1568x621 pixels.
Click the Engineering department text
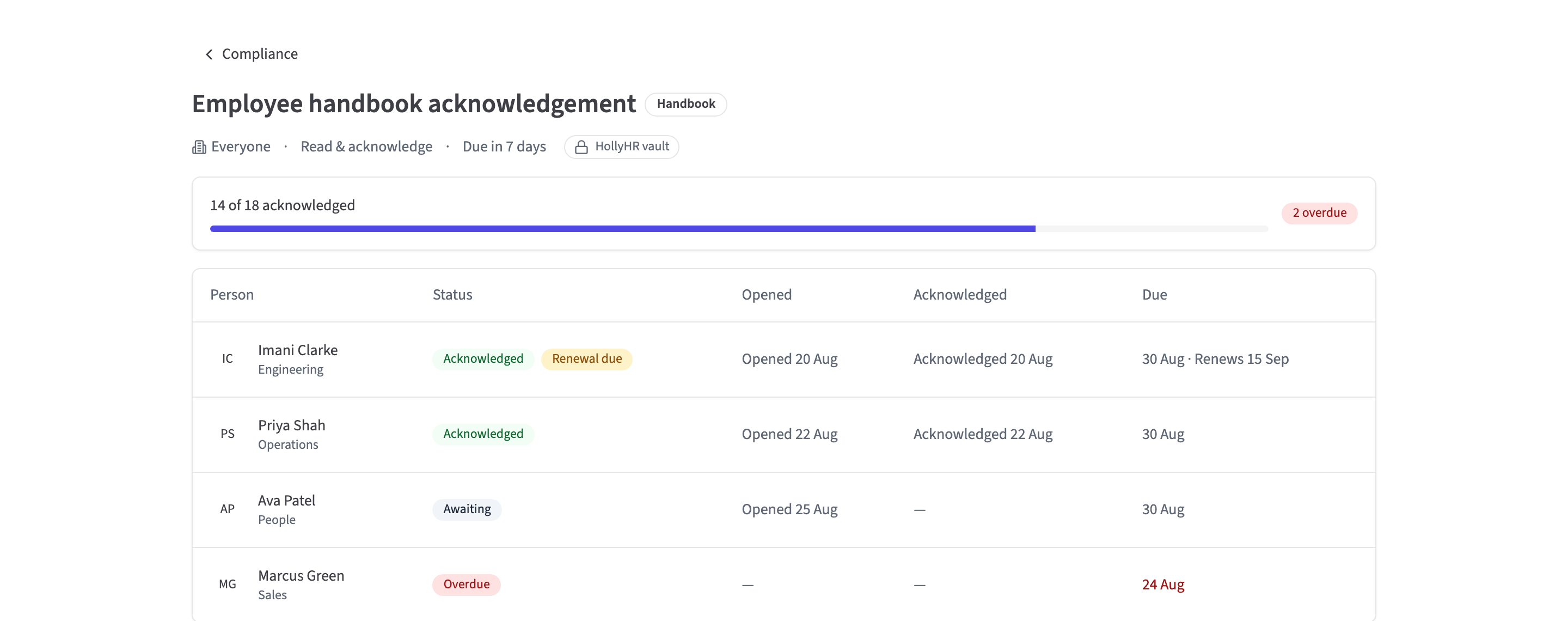290,369
